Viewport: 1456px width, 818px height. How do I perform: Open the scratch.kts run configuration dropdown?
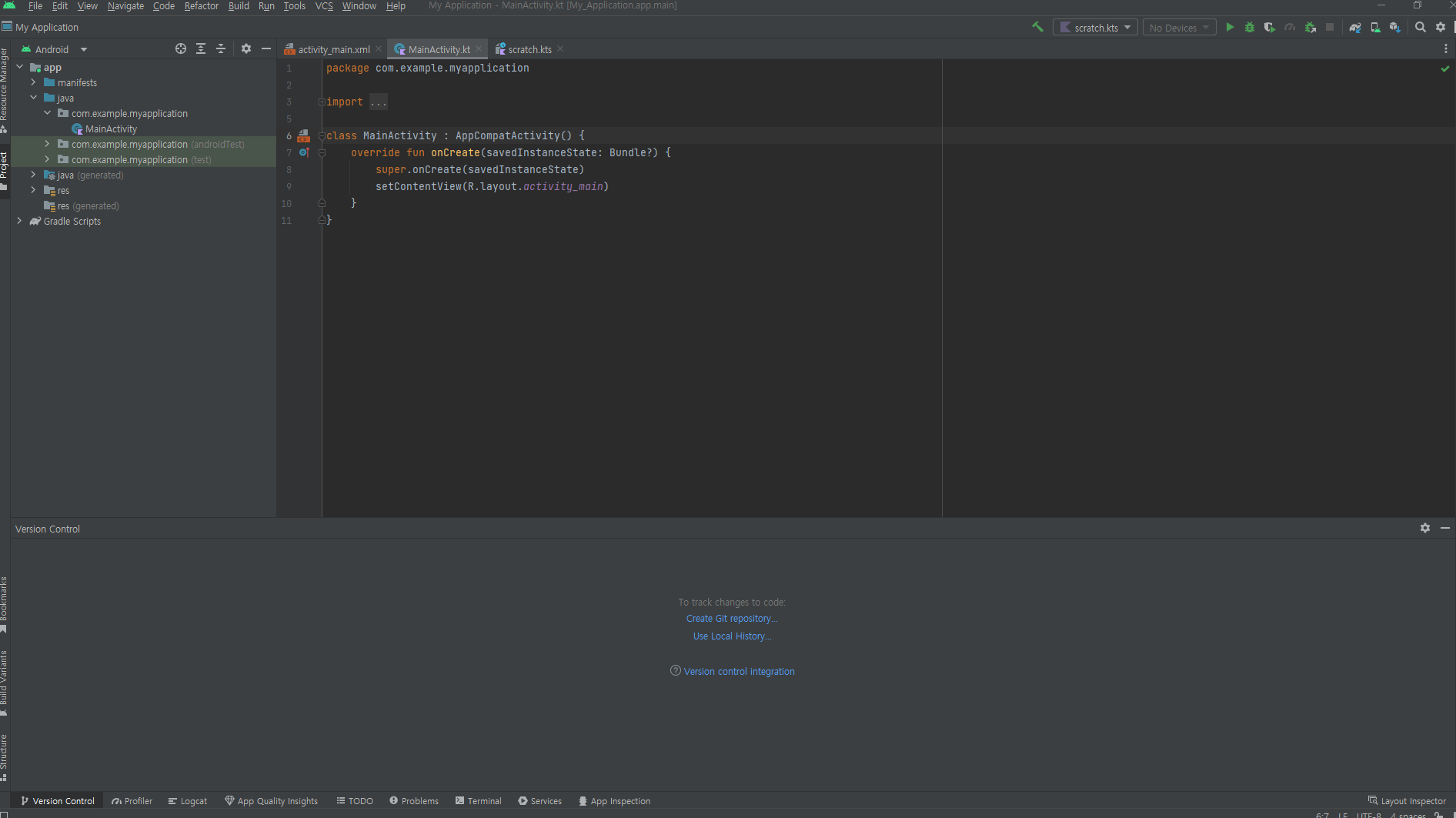pyautogui.click(x=1095, y=28)
